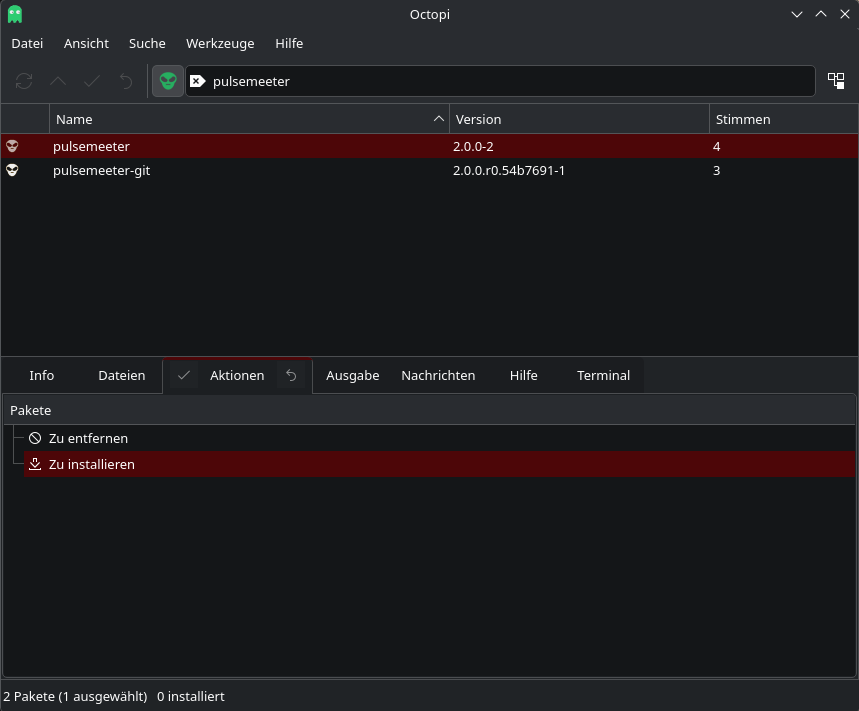Open the Suche menu
Image resolution: width=859 pixels, height=711 pixels.
(147, 43)
